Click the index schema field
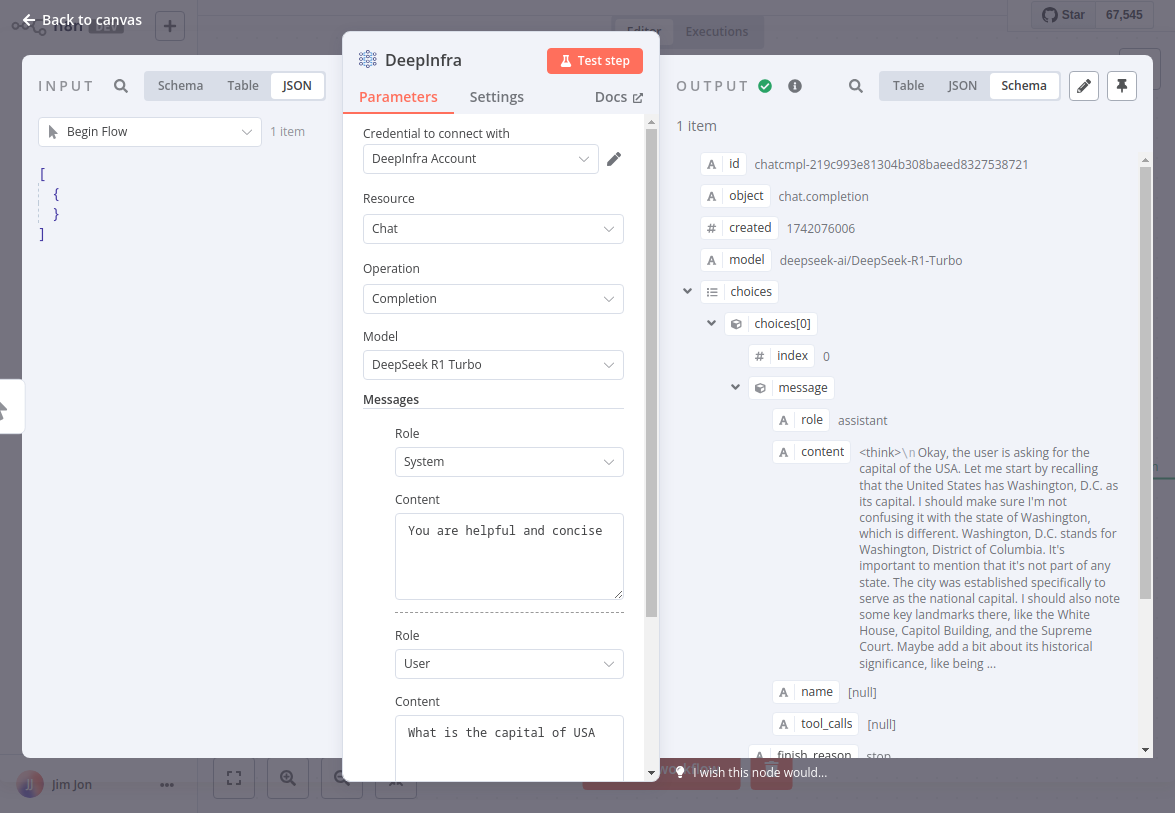 (x=782, y=356)
